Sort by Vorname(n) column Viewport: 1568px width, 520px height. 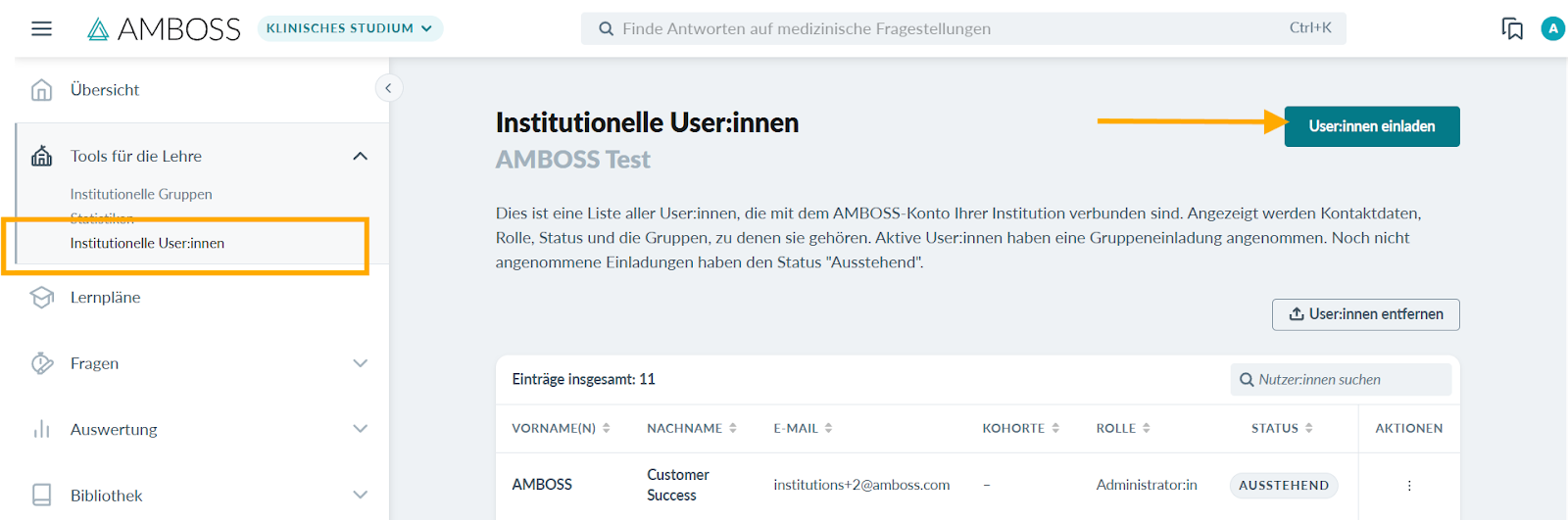[561, 428]
